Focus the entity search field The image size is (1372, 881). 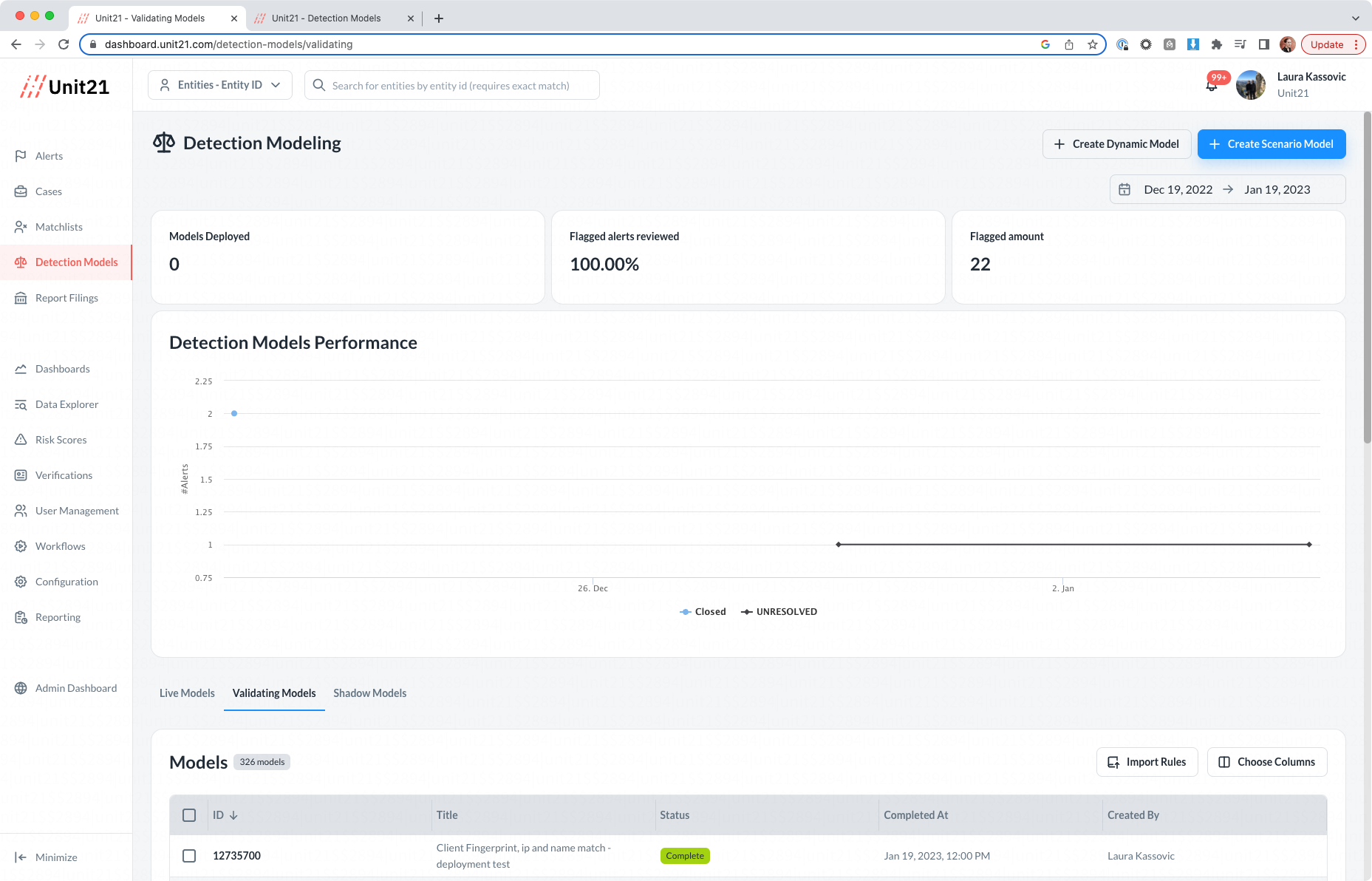pos(451,85)
